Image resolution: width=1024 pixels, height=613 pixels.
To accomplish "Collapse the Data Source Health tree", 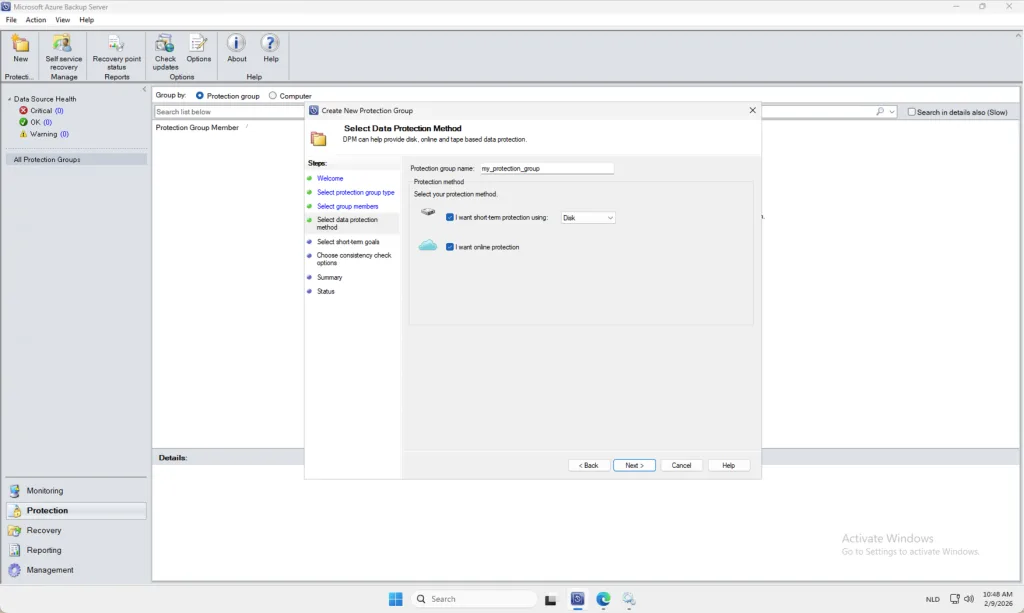I will point(9,99).
